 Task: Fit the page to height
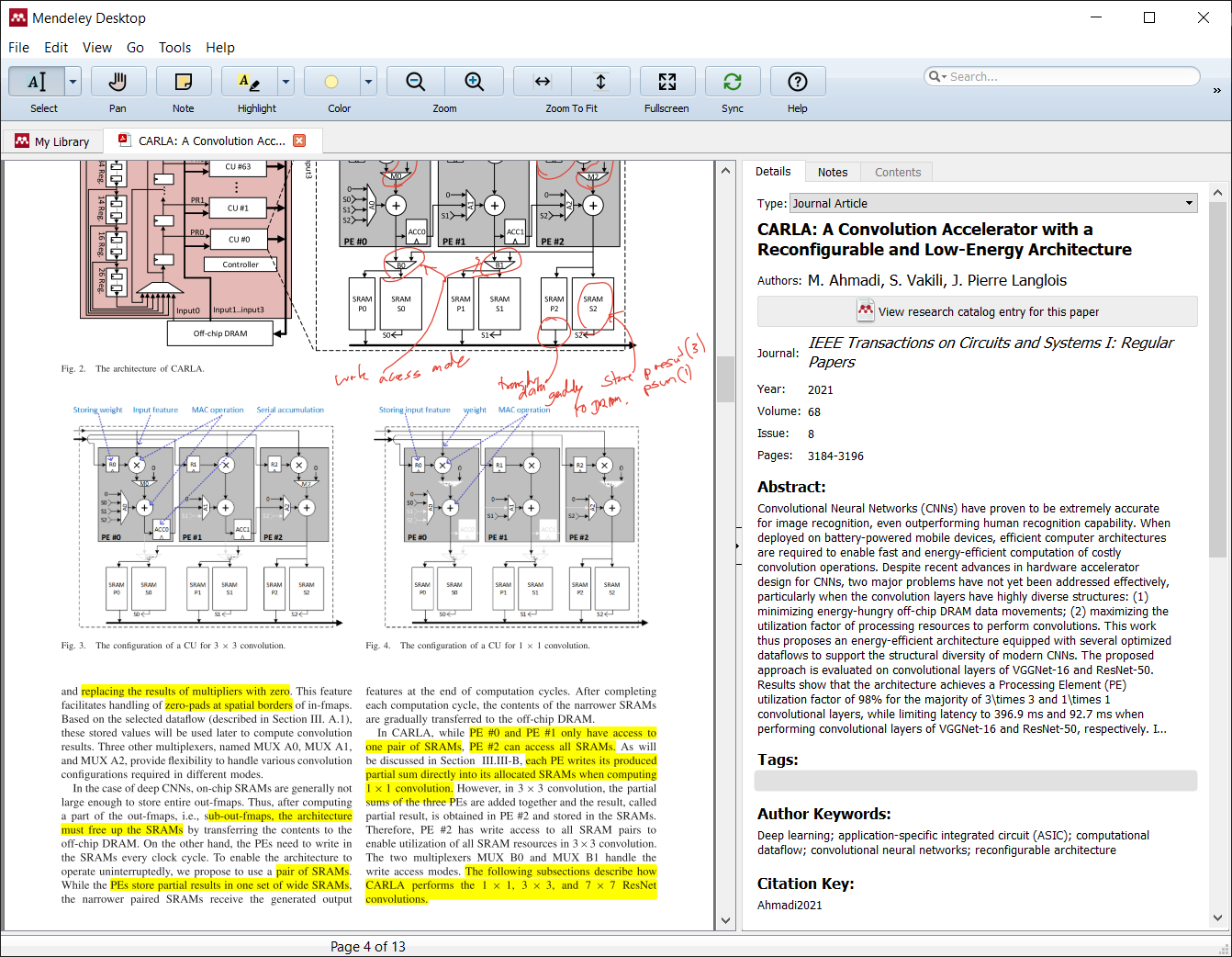(x=600, y=82)
